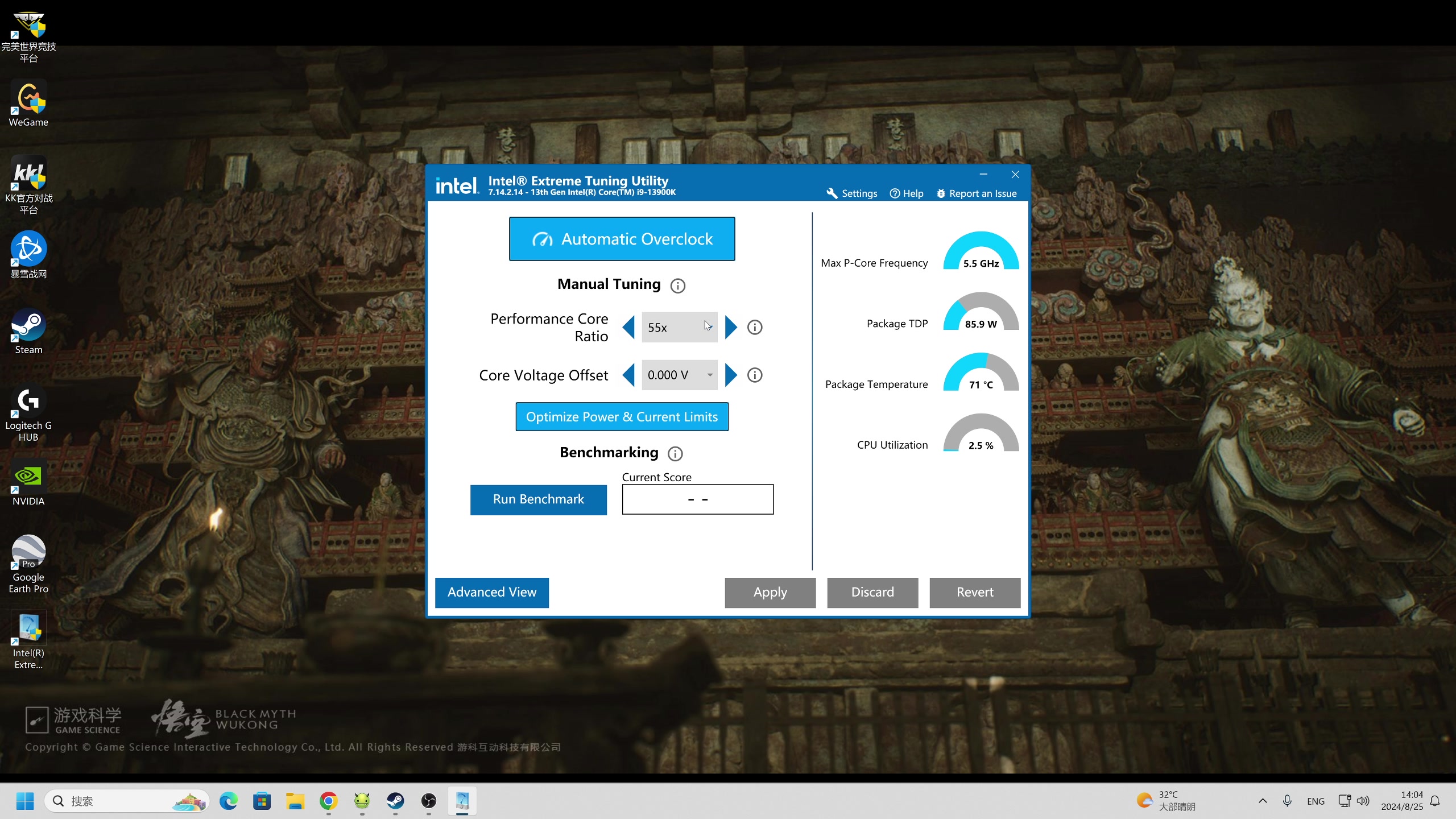This screenshot has width=1456, height=819.
Task: Increase Core Voltage Offset with right arrow
Action: pyautogui.click(x=731, y=375)
